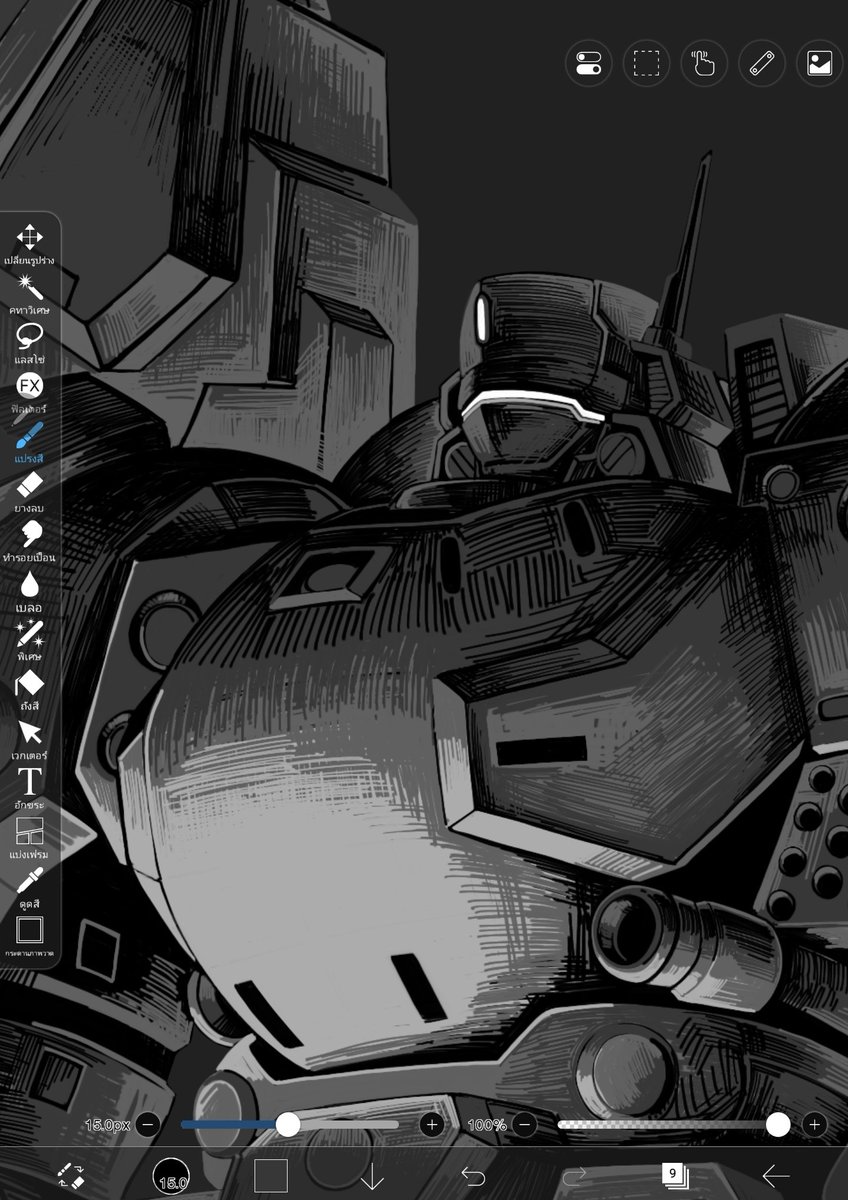Undo the last stroke
848x1200 pixels.
click(473, 1176)
